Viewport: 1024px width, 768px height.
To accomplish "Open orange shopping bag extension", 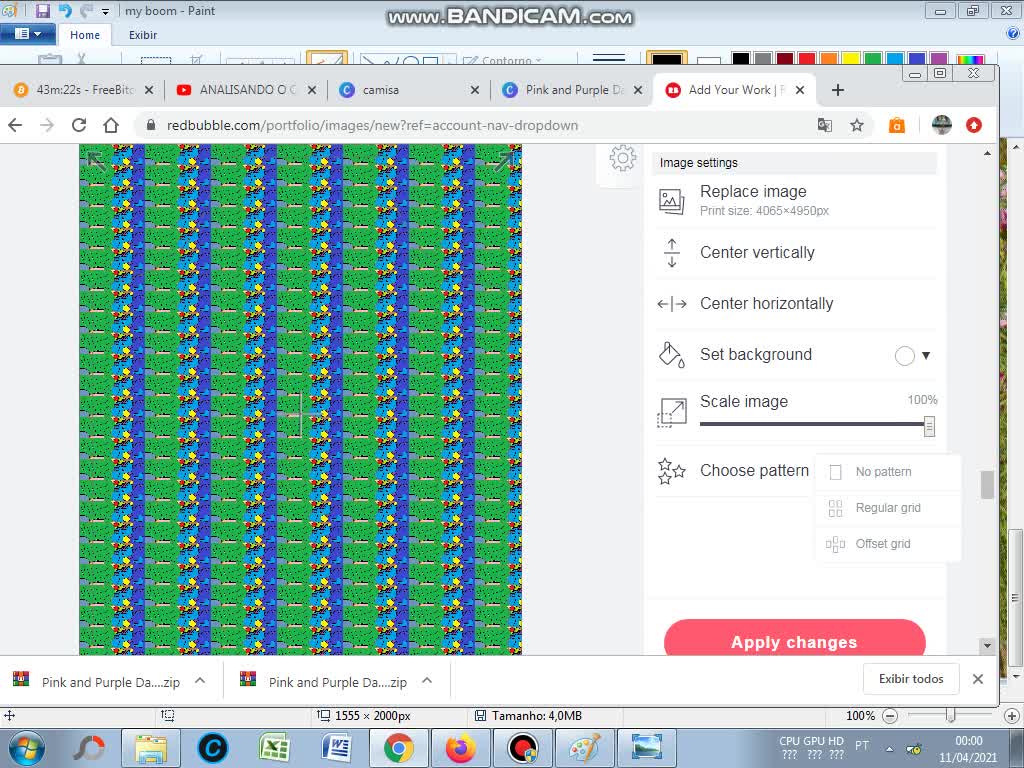I will [897, 125].
